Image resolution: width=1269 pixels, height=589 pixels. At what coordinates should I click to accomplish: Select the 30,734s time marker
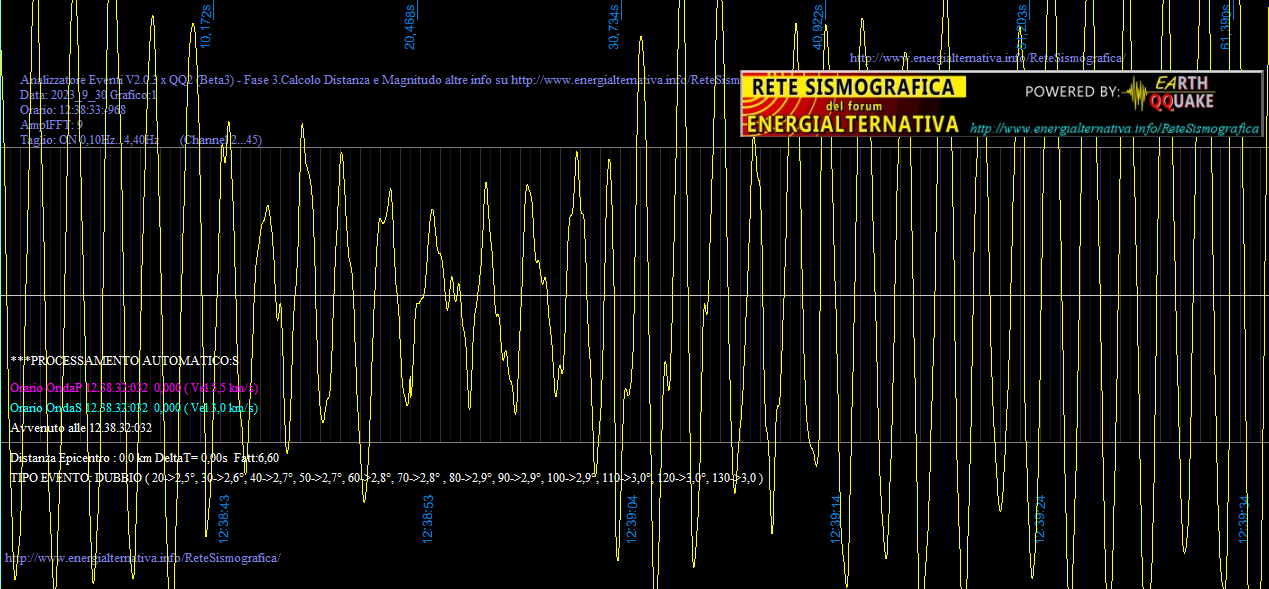614,26
